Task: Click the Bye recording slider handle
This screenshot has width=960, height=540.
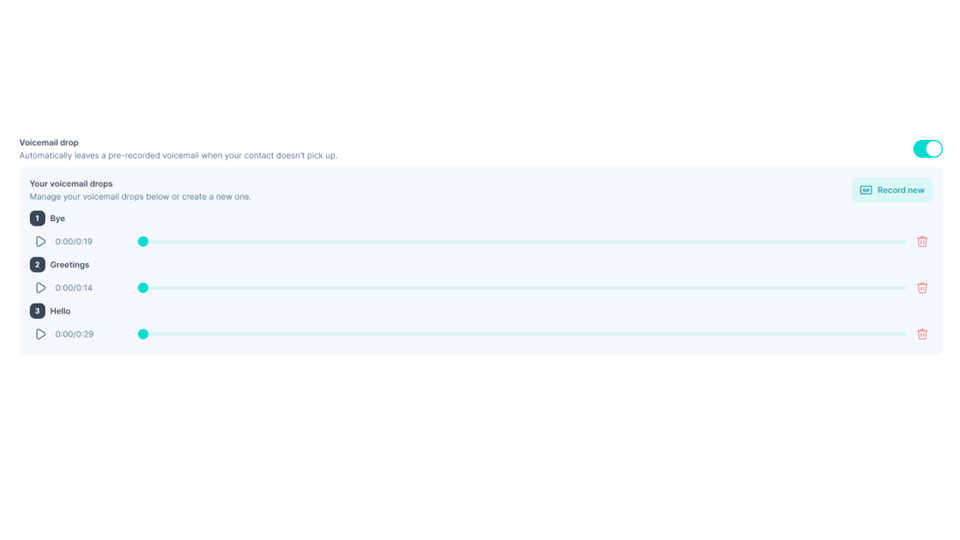Action: pyautogui.click(x=143, y=241)
